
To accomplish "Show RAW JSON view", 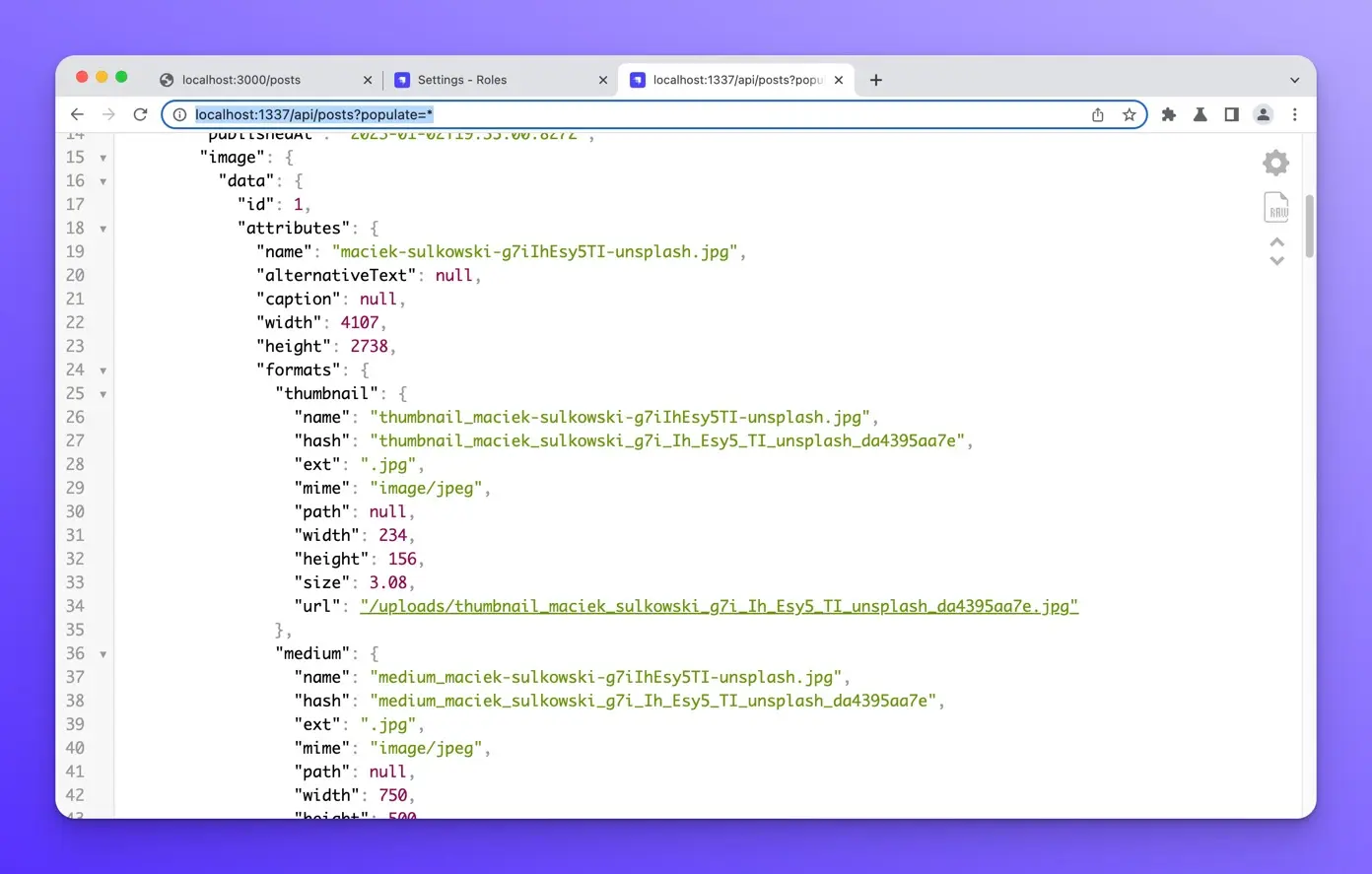I will coord(1276,207).
